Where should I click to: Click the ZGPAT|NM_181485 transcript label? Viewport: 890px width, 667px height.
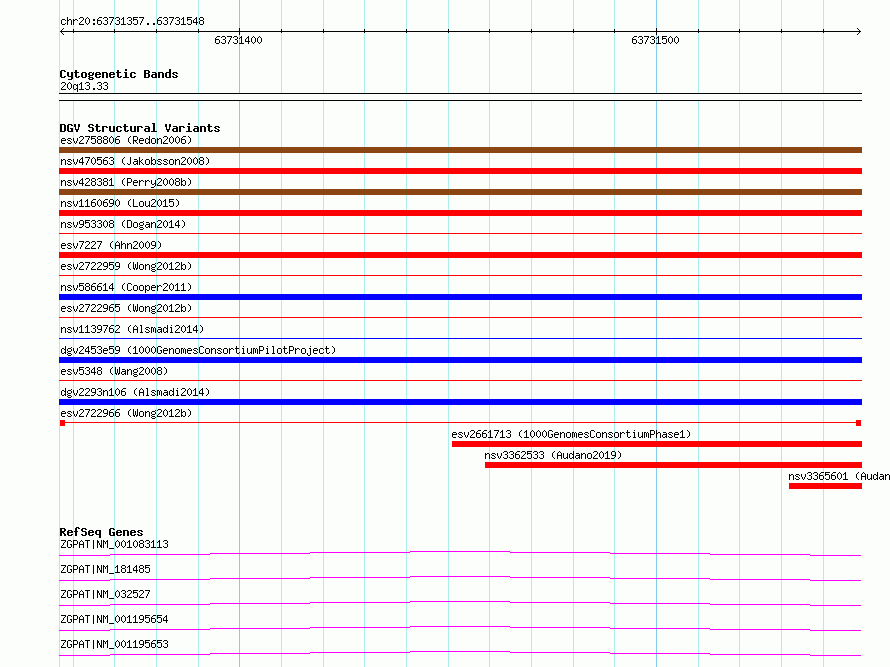[x=105, y=569]
